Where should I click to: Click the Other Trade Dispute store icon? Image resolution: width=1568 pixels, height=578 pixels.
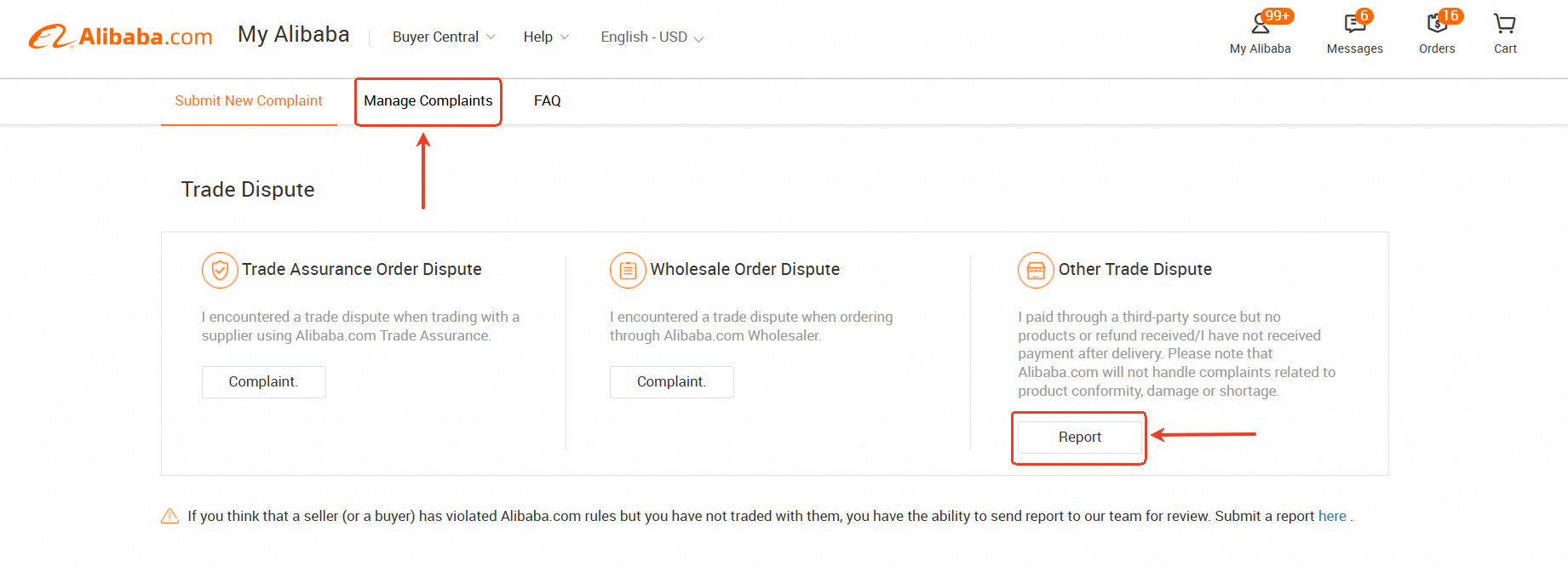point(1036,270)
